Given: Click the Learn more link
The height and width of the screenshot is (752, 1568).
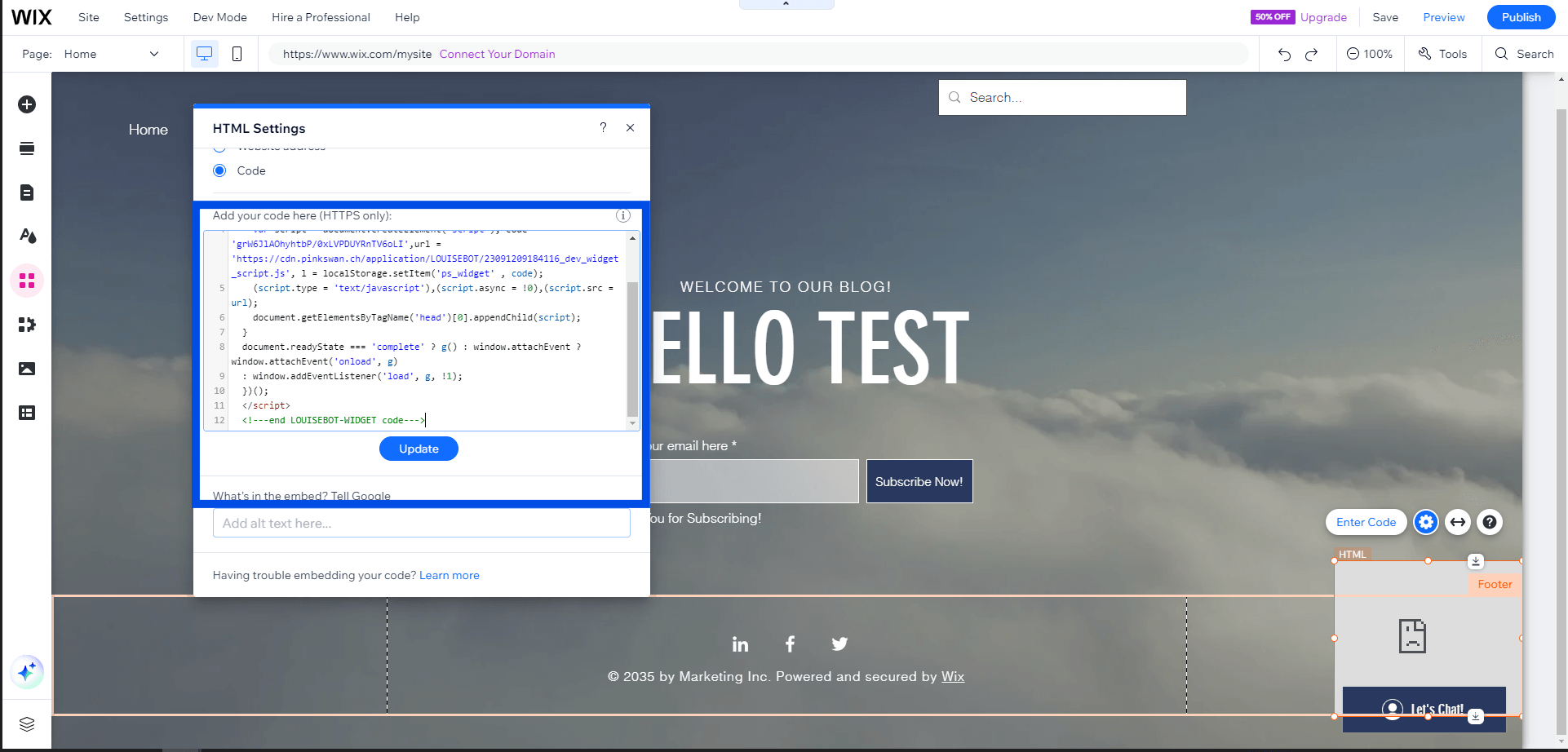Looking at the screenshot, I should click(x=450, y=575).
